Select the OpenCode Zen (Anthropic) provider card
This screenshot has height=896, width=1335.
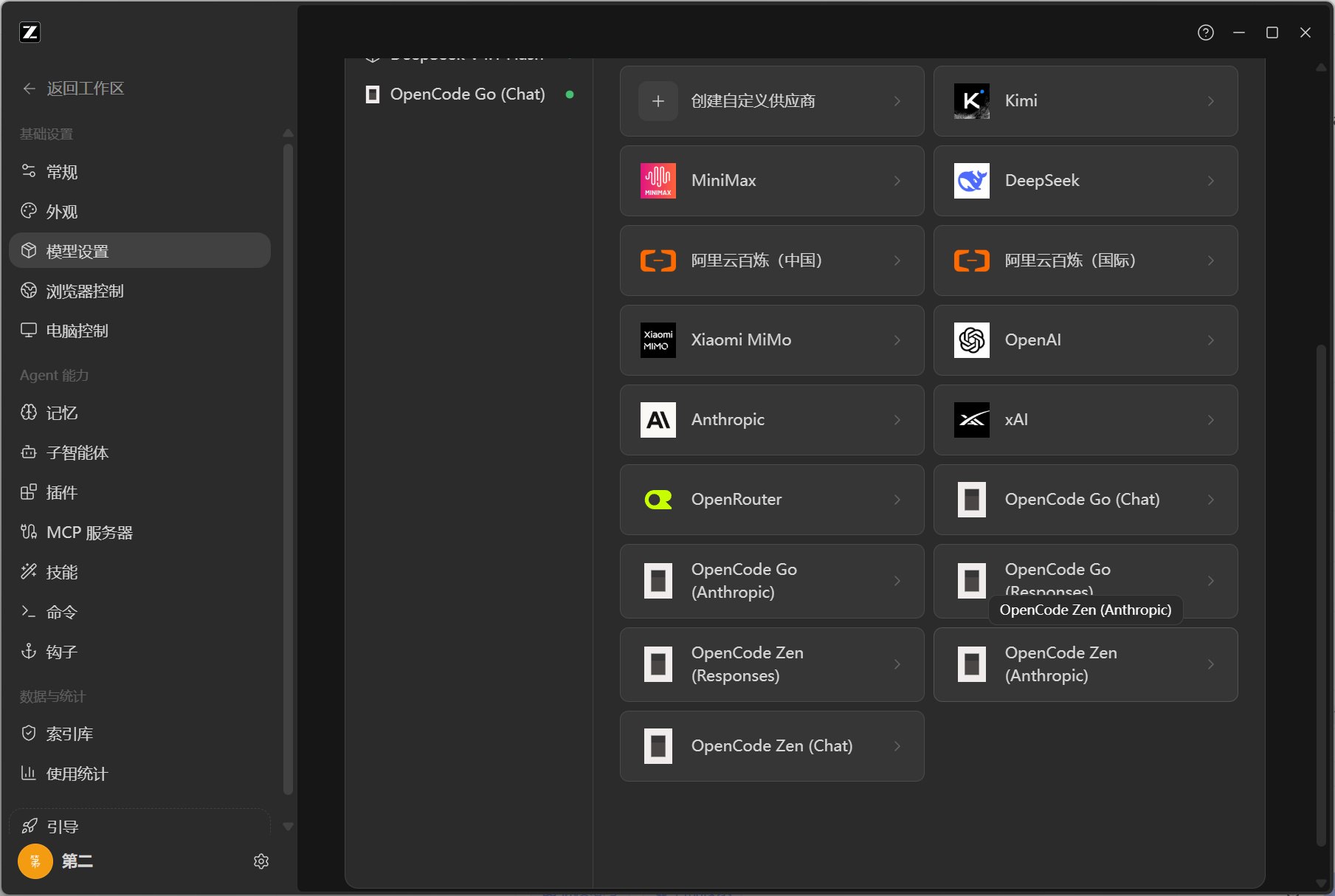[1086, 664]
